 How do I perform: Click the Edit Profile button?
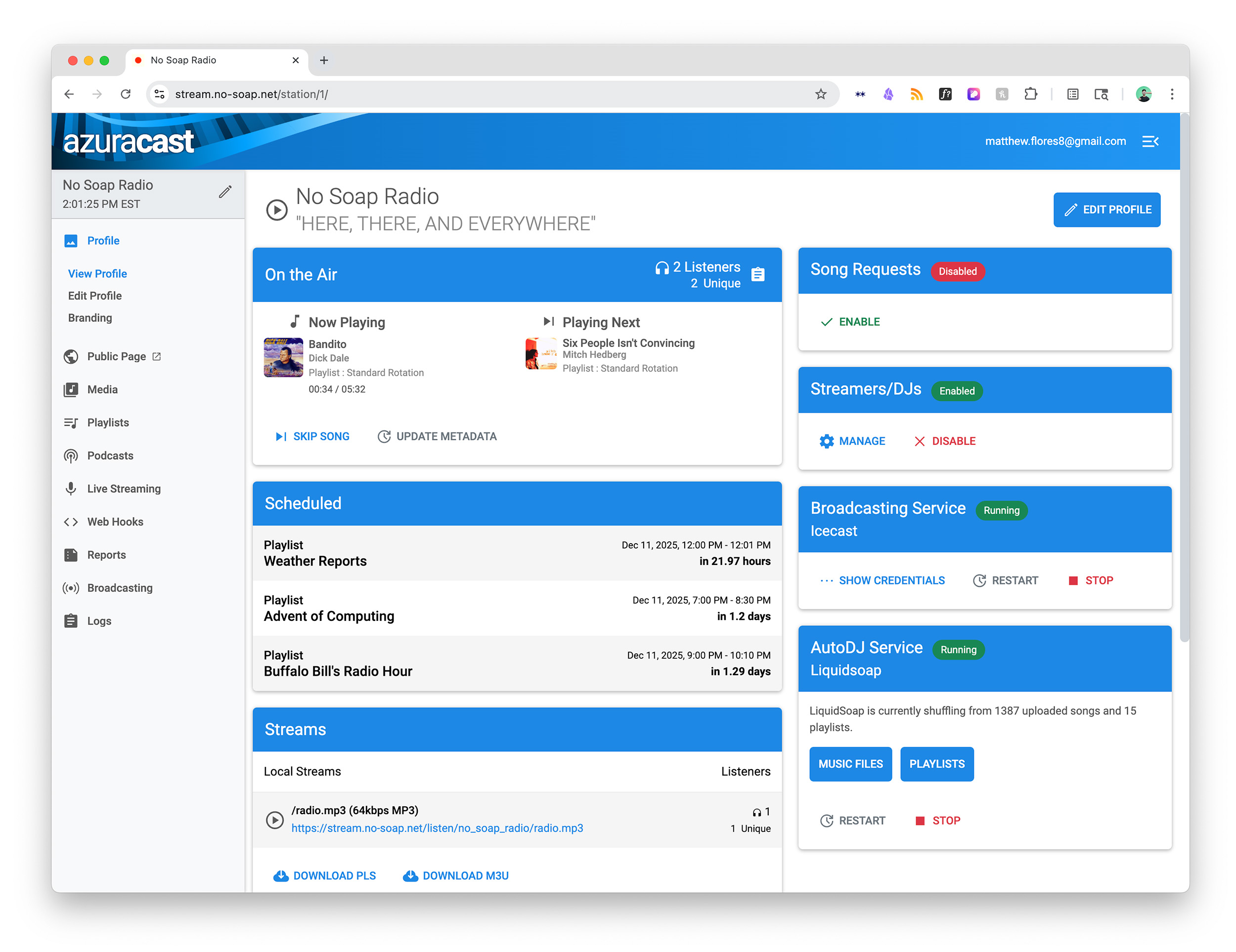tap(1106, 210)
